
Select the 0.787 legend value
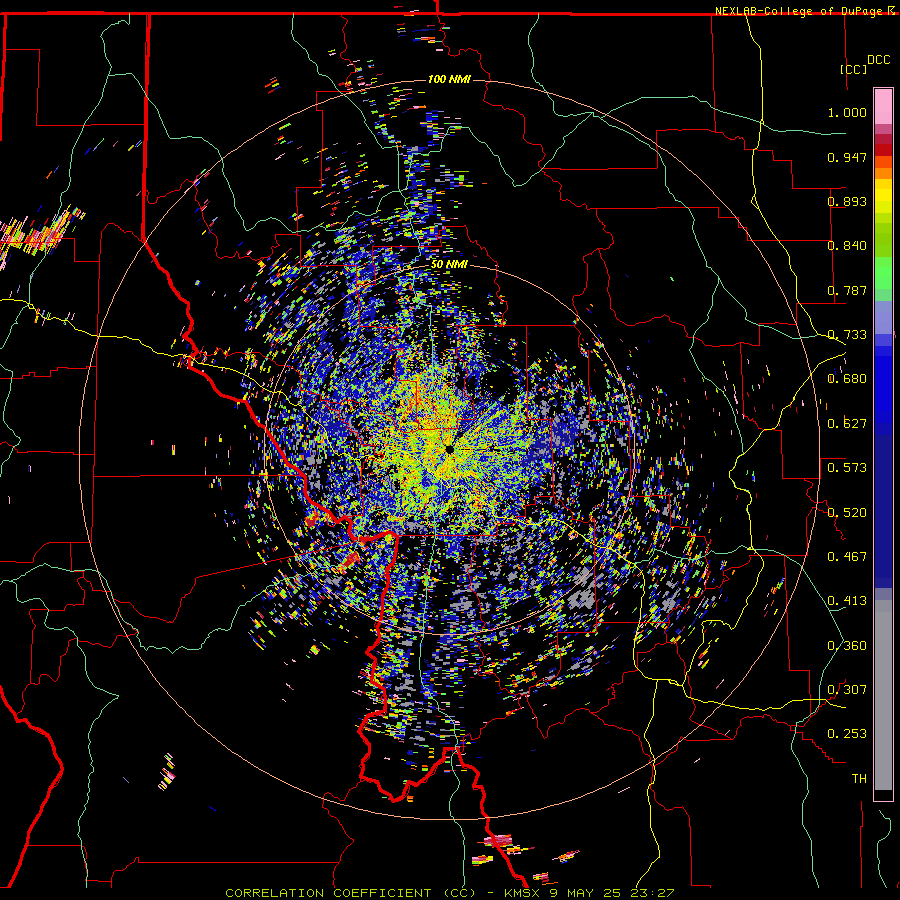point(847,290)
